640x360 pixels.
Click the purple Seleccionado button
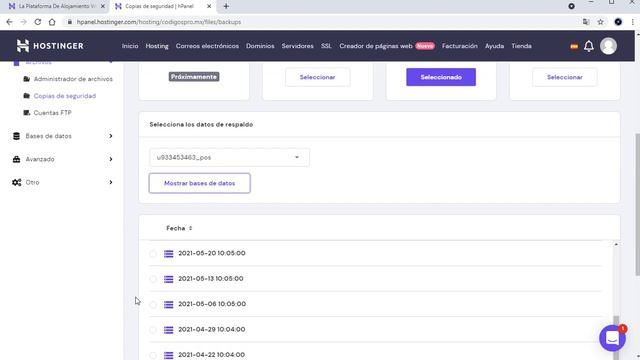(x=441, y=77)
